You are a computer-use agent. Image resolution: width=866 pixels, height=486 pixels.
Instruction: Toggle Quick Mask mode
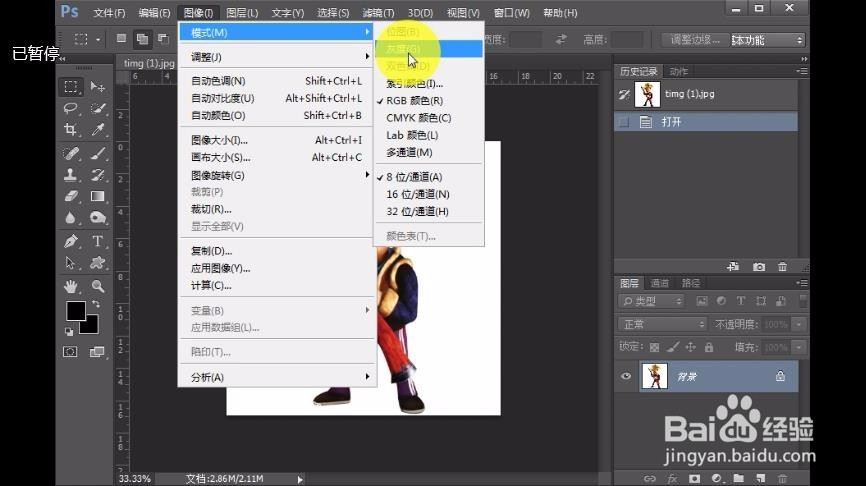point(70,352)
